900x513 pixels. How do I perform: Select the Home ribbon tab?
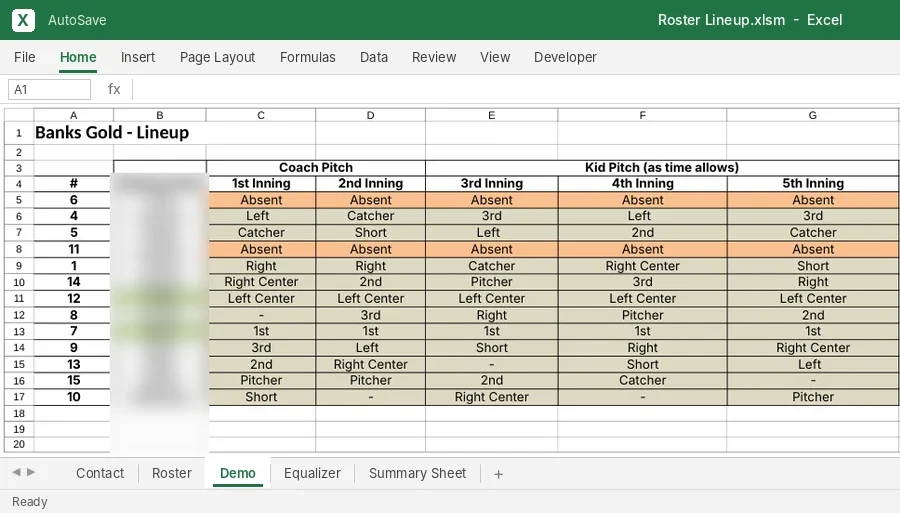pos(78,57)
